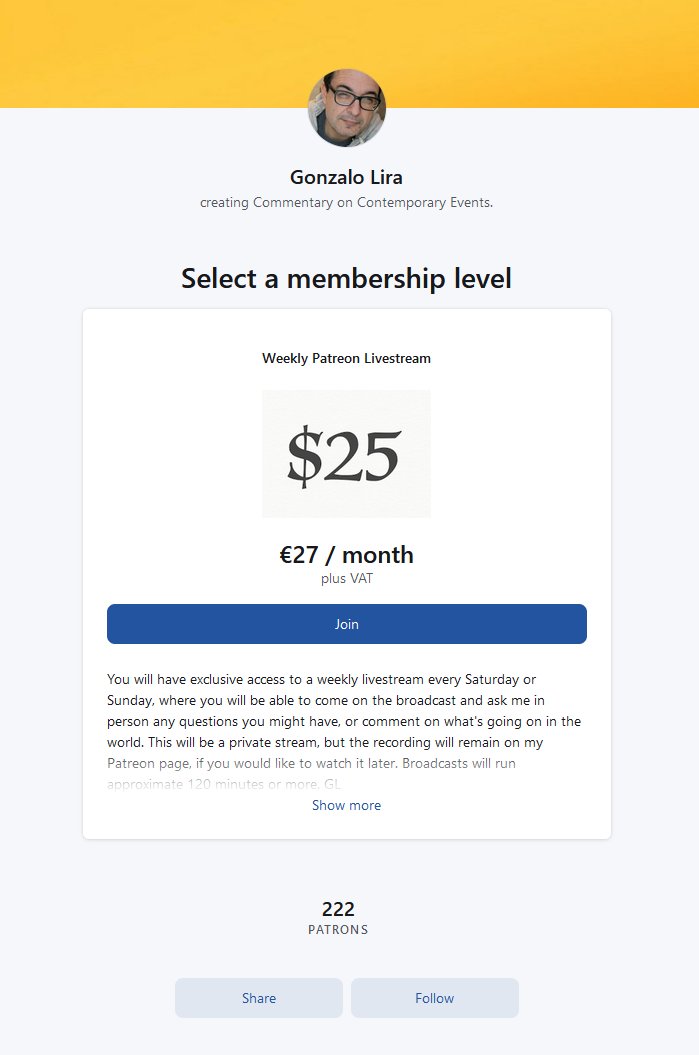Join the Weekly Patreon Livestream tier
This screenshot has height=1055, width=699.
point(346,624)
